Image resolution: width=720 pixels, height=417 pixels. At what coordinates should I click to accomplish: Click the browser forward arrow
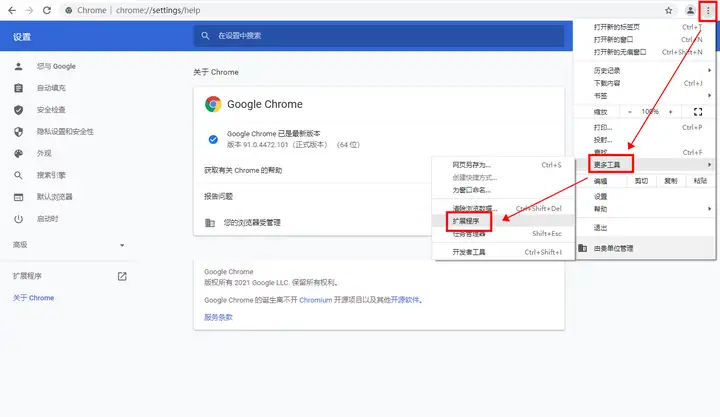[29, 10]
